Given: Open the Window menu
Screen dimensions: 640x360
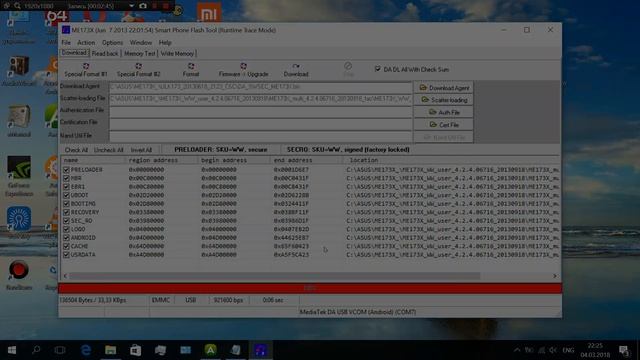Looking at the screenshot, I should coord(140,42).
